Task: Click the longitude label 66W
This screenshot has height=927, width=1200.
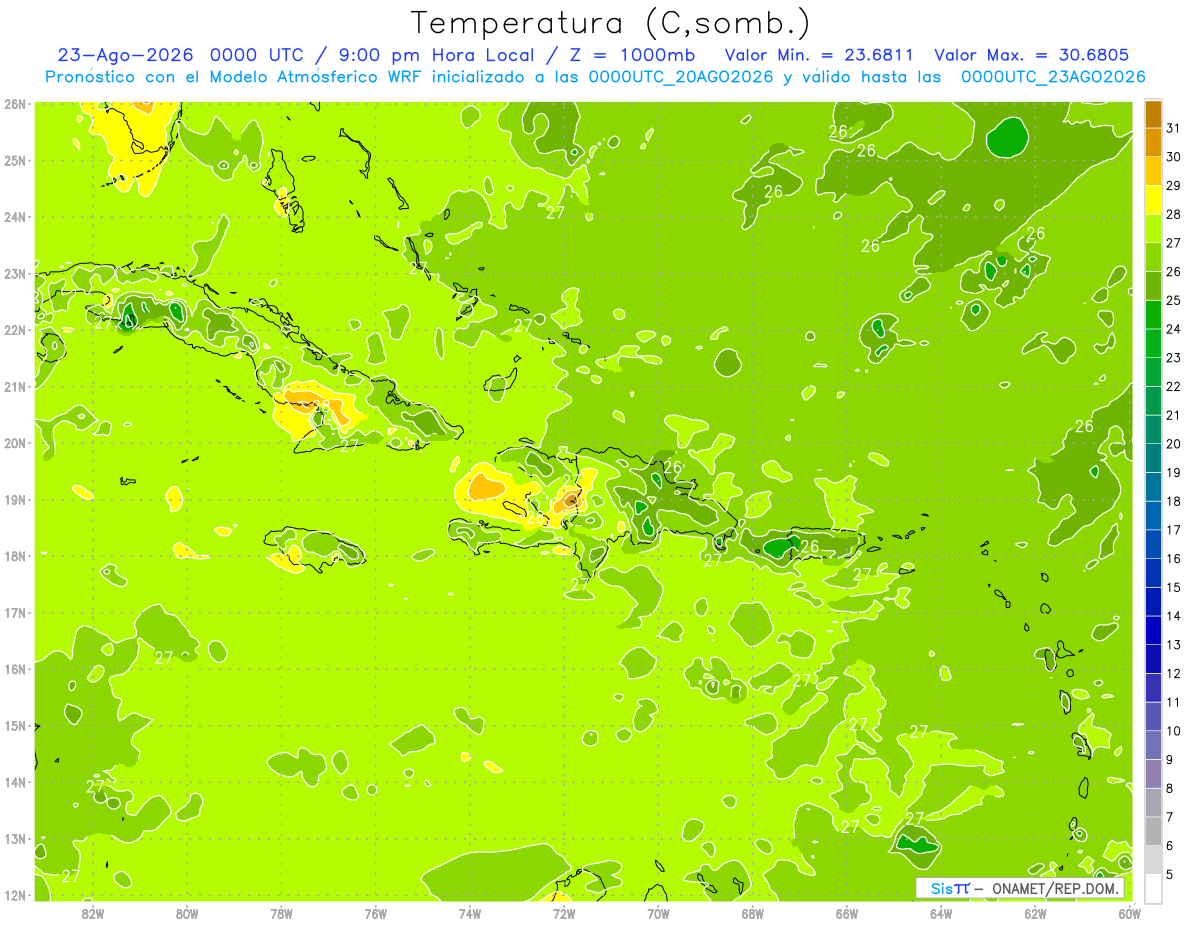Action: tap(846, 912)
